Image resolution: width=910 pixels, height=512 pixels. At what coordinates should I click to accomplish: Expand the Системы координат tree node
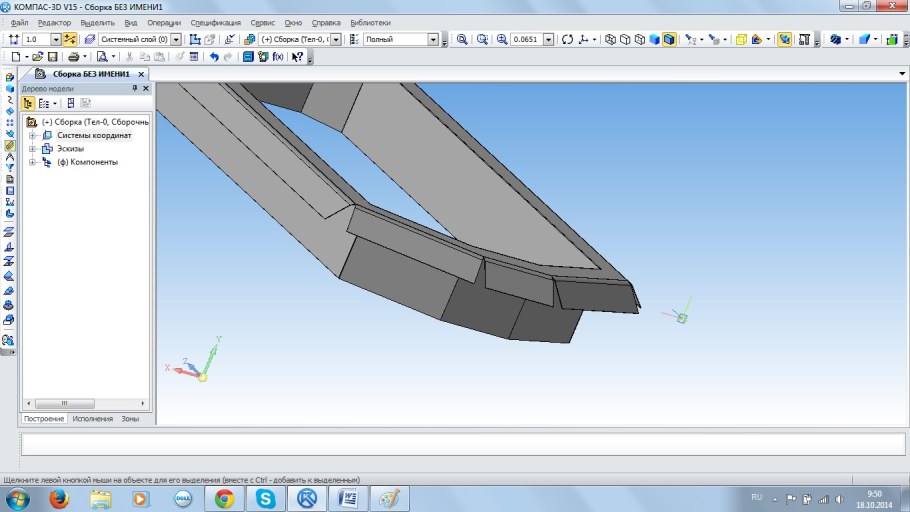click(32, 135)
